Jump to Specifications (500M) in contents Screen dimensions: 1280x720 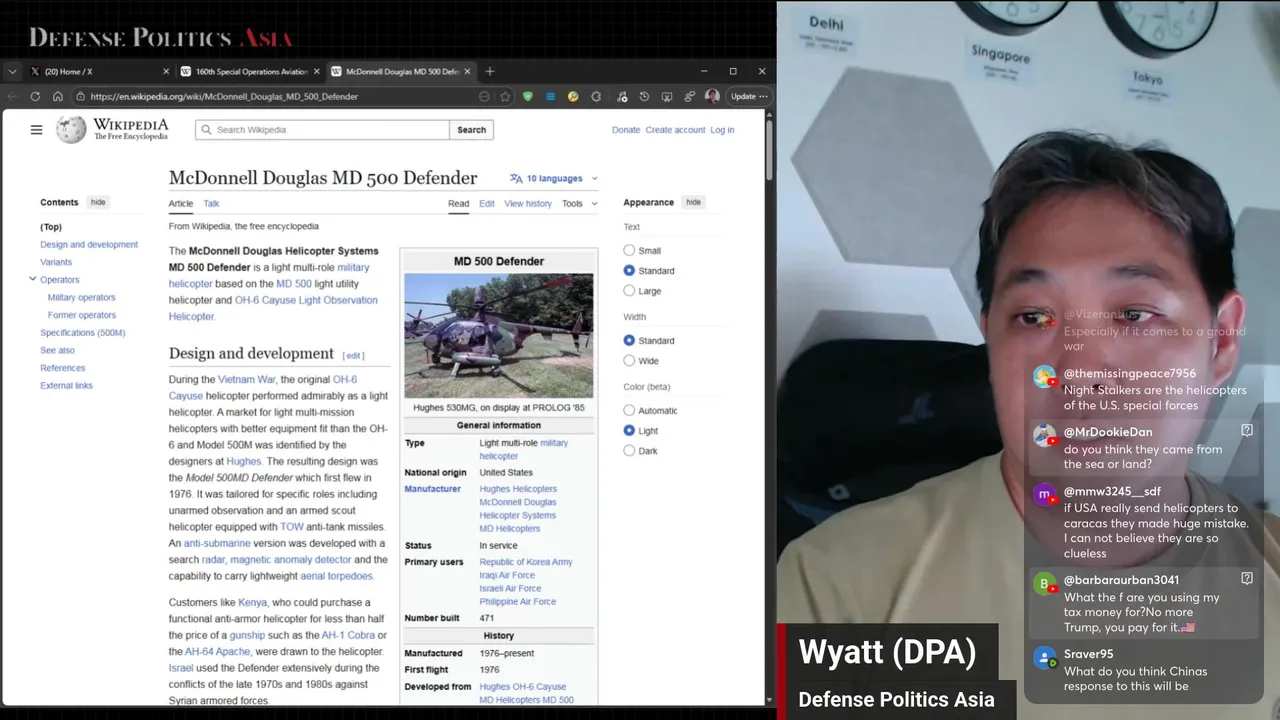coord(83,332)
